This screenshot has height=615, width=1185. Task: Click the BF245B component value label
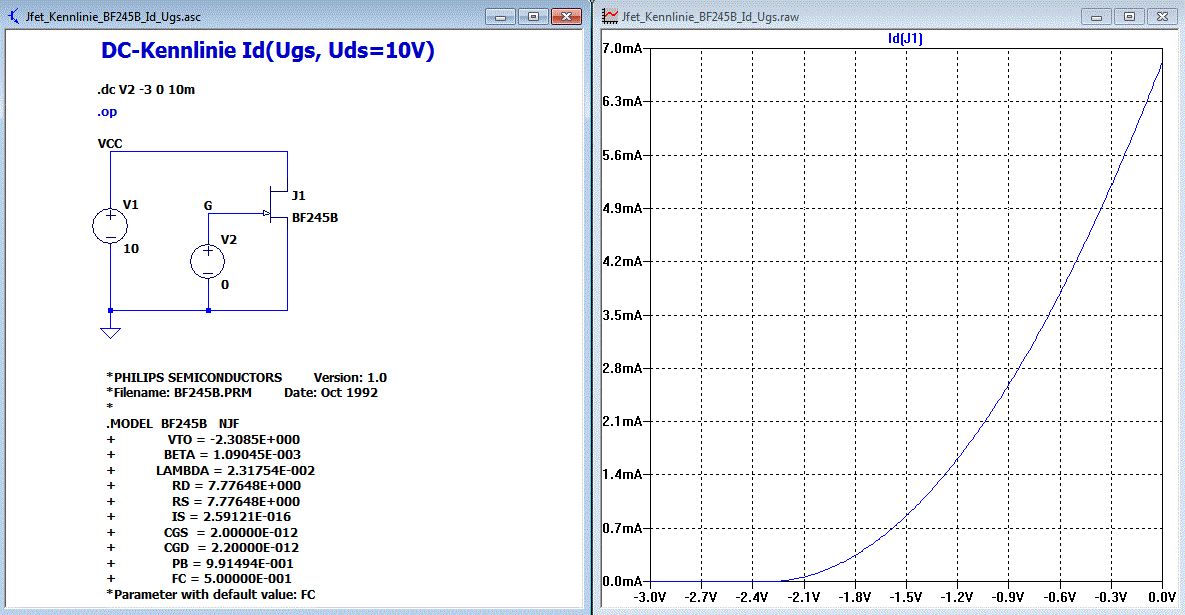tap(314, 218)
